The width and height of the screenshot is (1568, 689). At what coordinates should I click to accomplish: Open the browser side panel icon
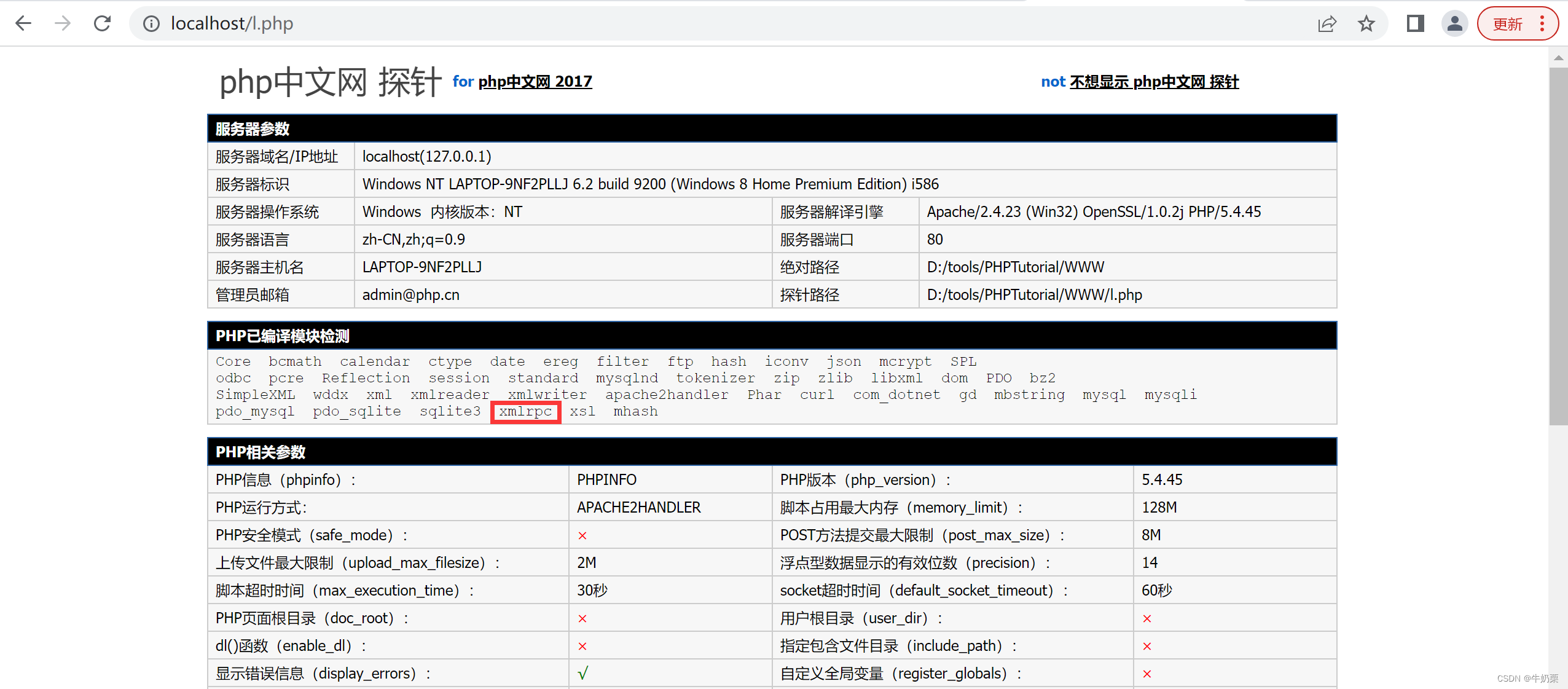(x=1415, y=23)
